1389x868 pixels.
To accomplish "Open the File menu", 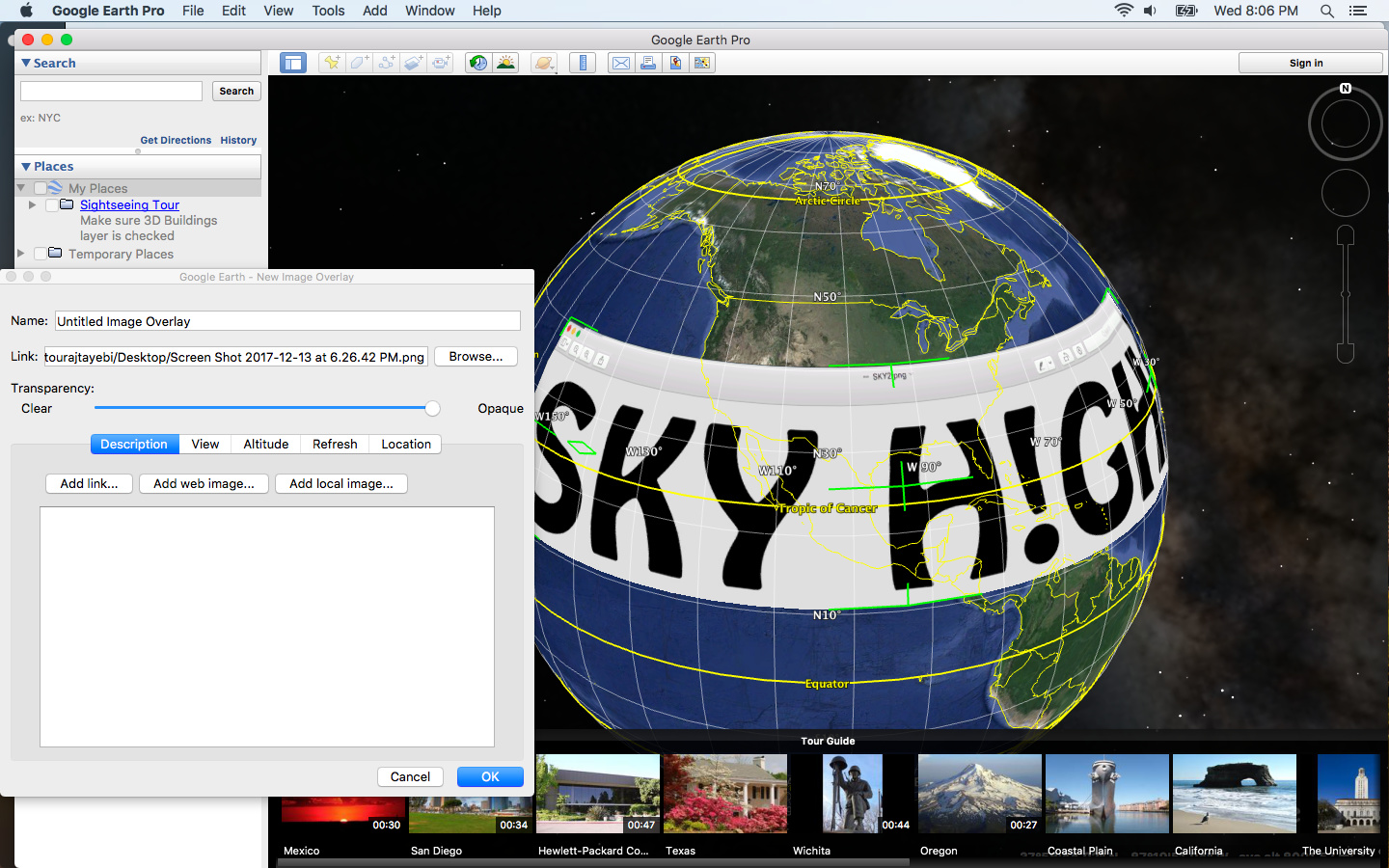I will point(193,11).
